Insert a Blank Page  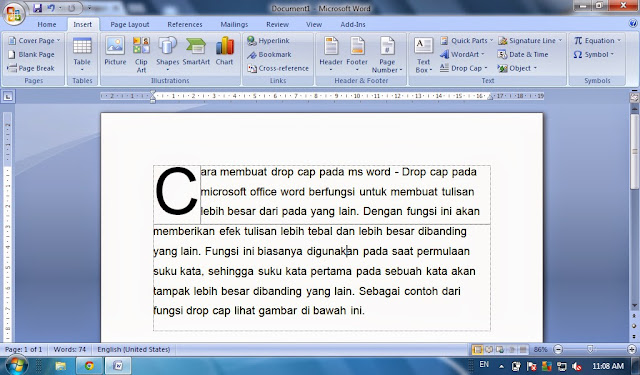tap(31, 54)
